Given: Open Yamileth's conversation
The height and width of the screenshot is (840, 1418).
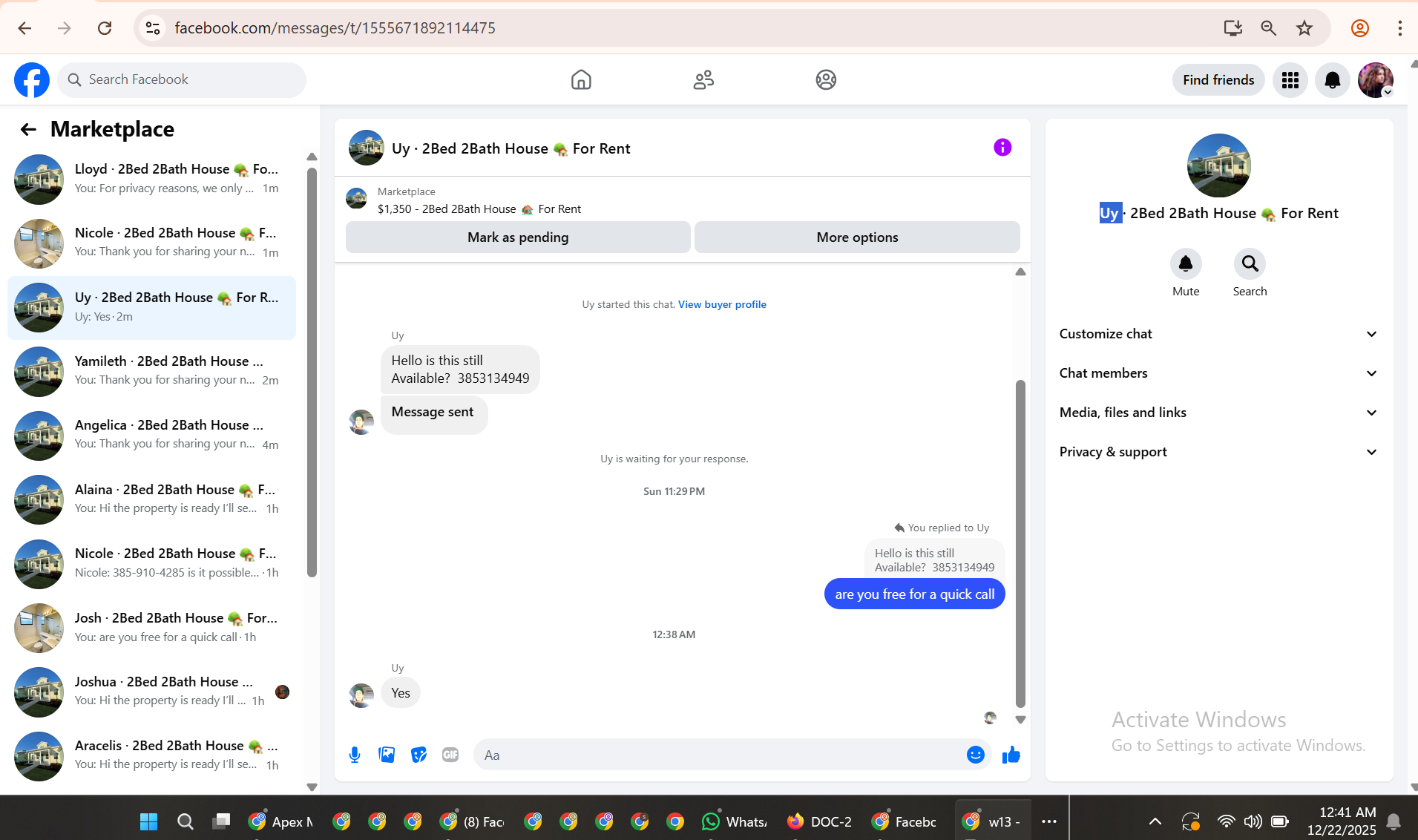Looking at the screenshot, I should pyautogui.click(x=151, y=372).
